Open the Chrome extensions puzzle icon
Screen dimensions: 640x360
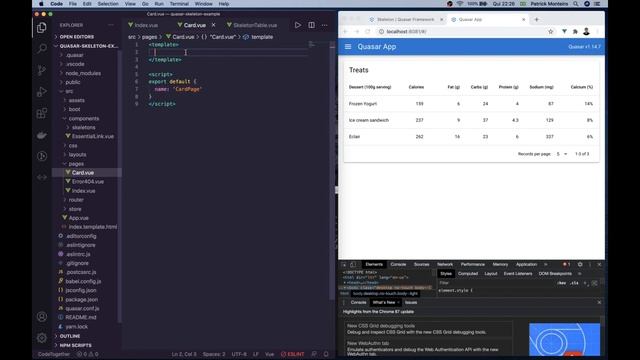575,31
